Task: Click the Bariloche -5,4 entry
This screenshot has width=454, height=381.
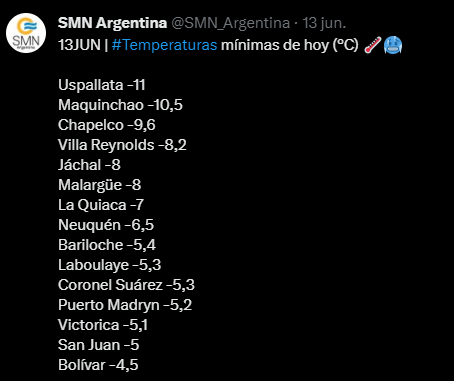Action: [x=107, y=245]
